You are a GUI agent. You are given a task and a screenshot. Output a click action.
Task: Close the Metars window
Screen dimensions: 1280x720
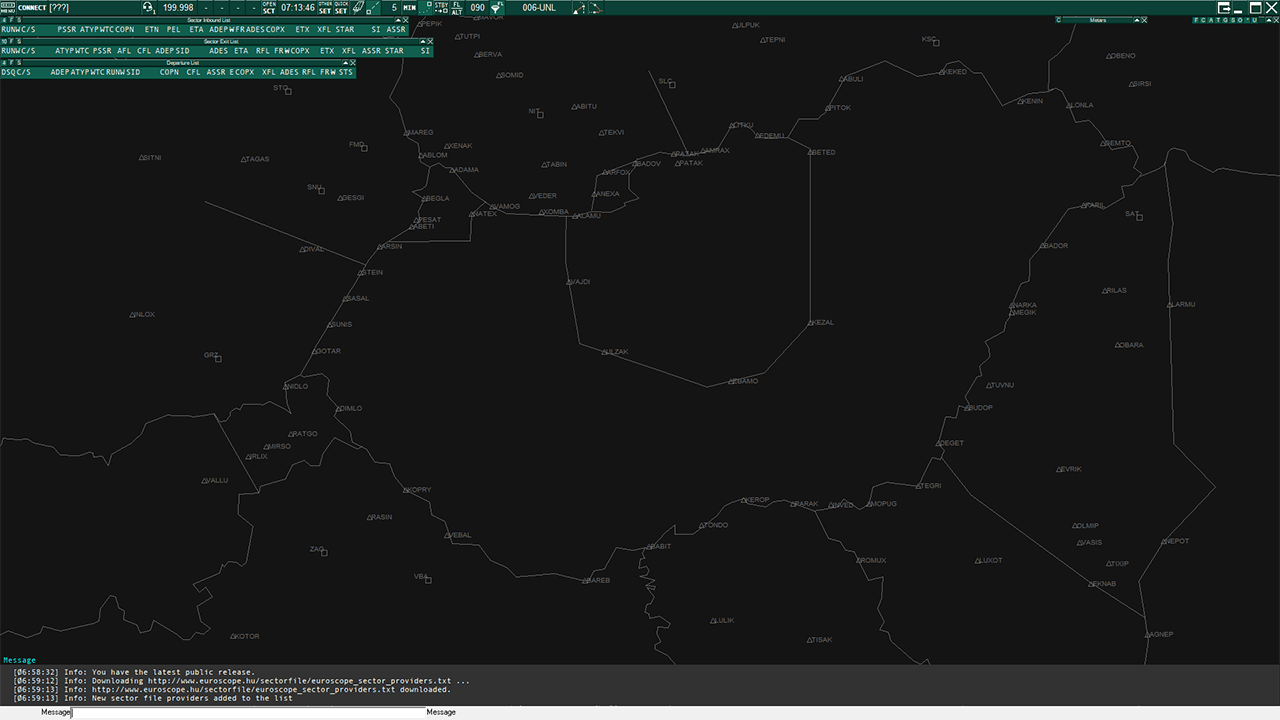click(1144, 20)
